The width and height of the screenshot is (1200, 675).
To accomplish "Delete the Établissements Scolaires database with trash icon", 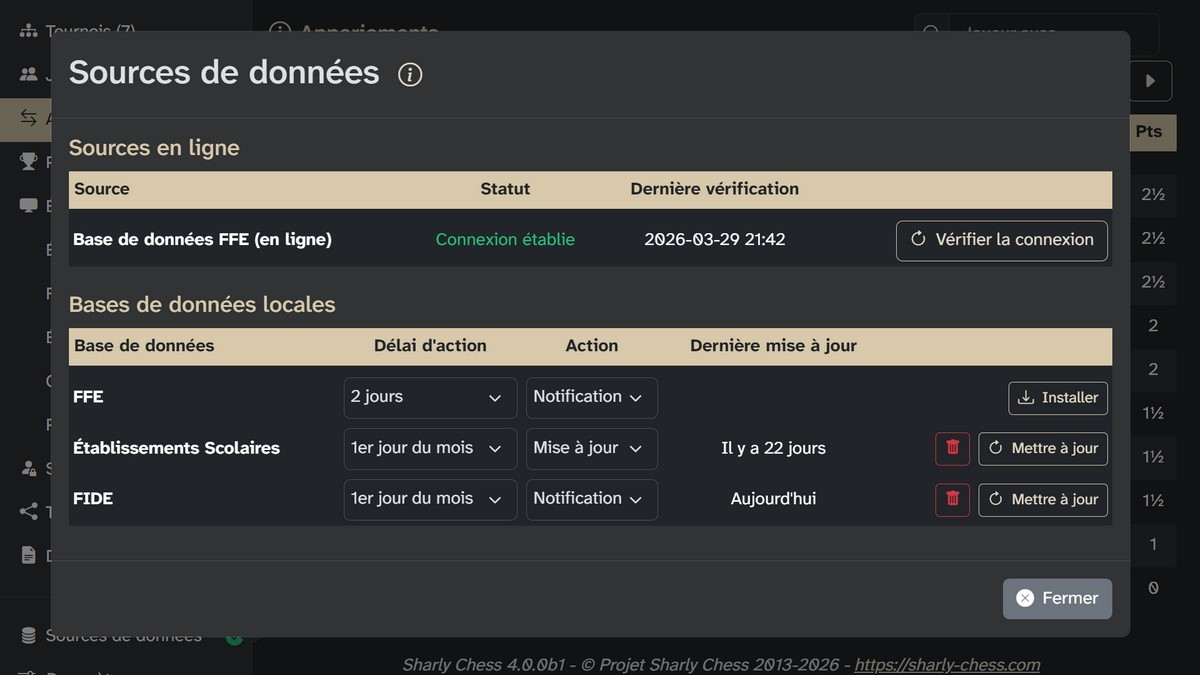I will coord(952,448).
